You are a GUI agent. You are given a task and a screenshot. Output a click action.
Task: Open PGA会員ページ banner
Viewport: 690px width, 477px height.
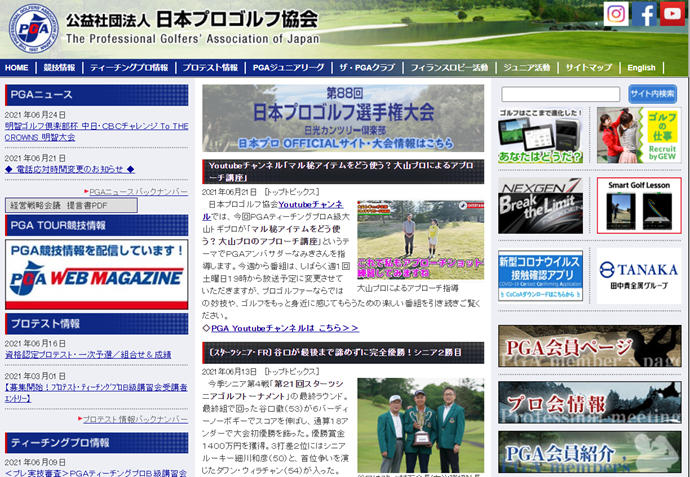[590, 346]
